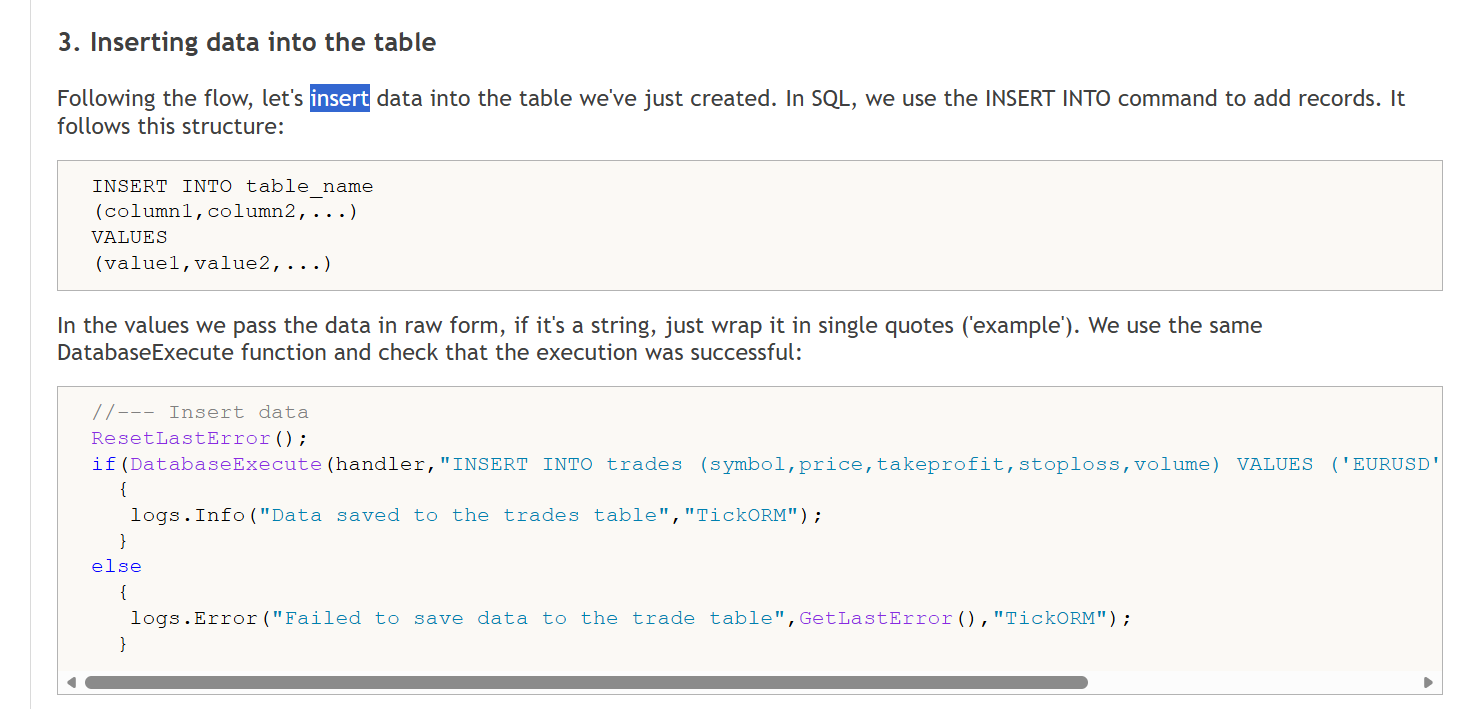Click "logs.Error" in the code block
The height and width of the screenshot is (709, 1460).
pos(194,618)
